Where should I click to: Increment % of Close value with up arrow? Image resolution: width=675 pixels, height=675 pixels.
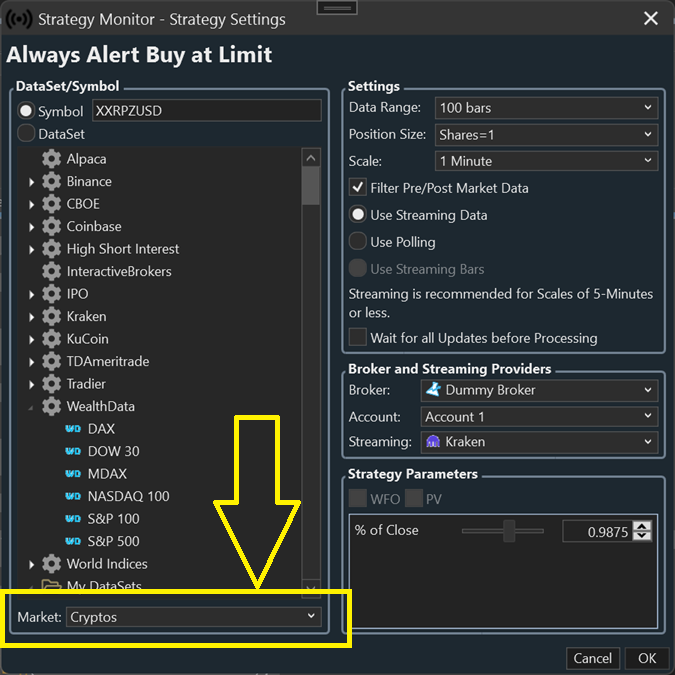(x=641, y=526)
